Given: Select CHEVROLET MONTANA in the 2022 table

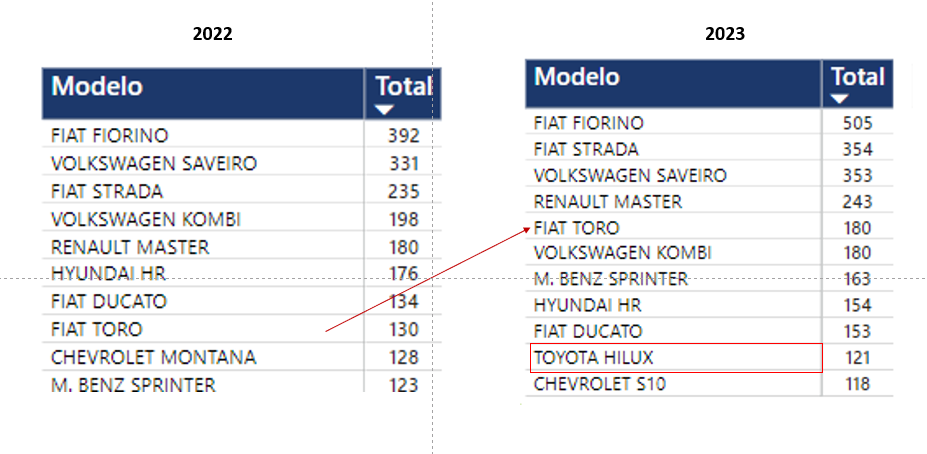Looking at the screenshot, I should tap(153, 357).
